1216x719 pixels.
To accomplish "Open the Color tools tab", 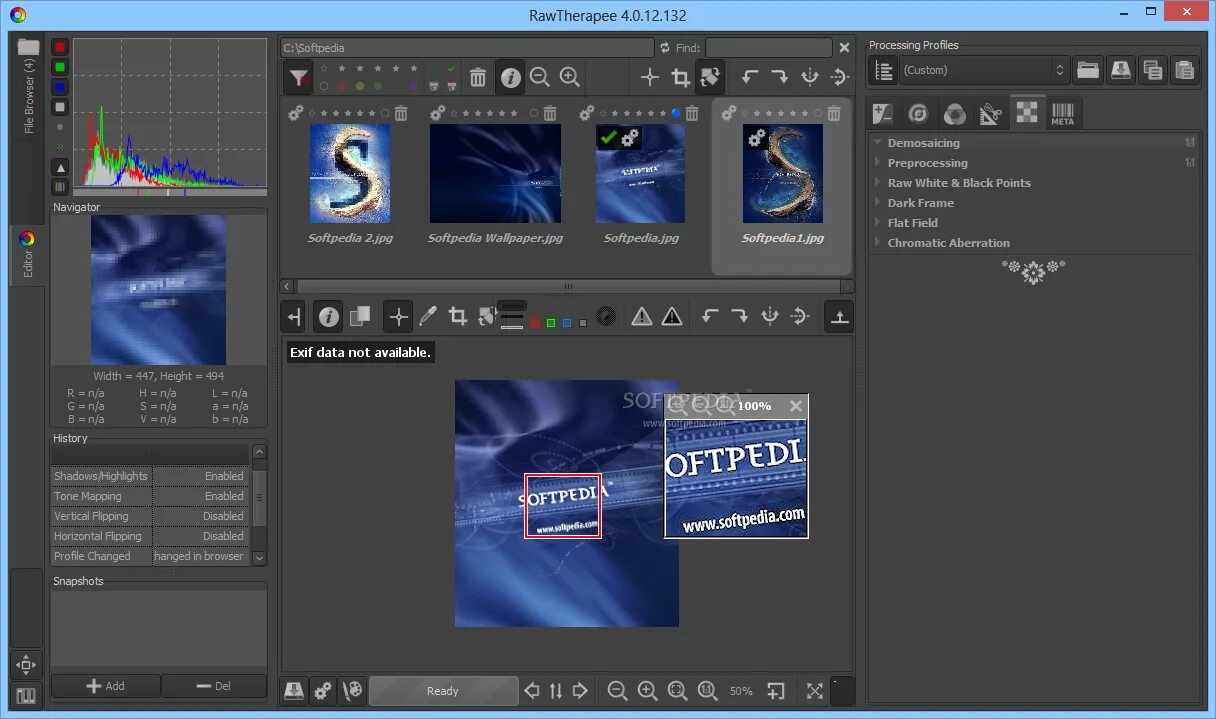I will [x=954, y=114].
